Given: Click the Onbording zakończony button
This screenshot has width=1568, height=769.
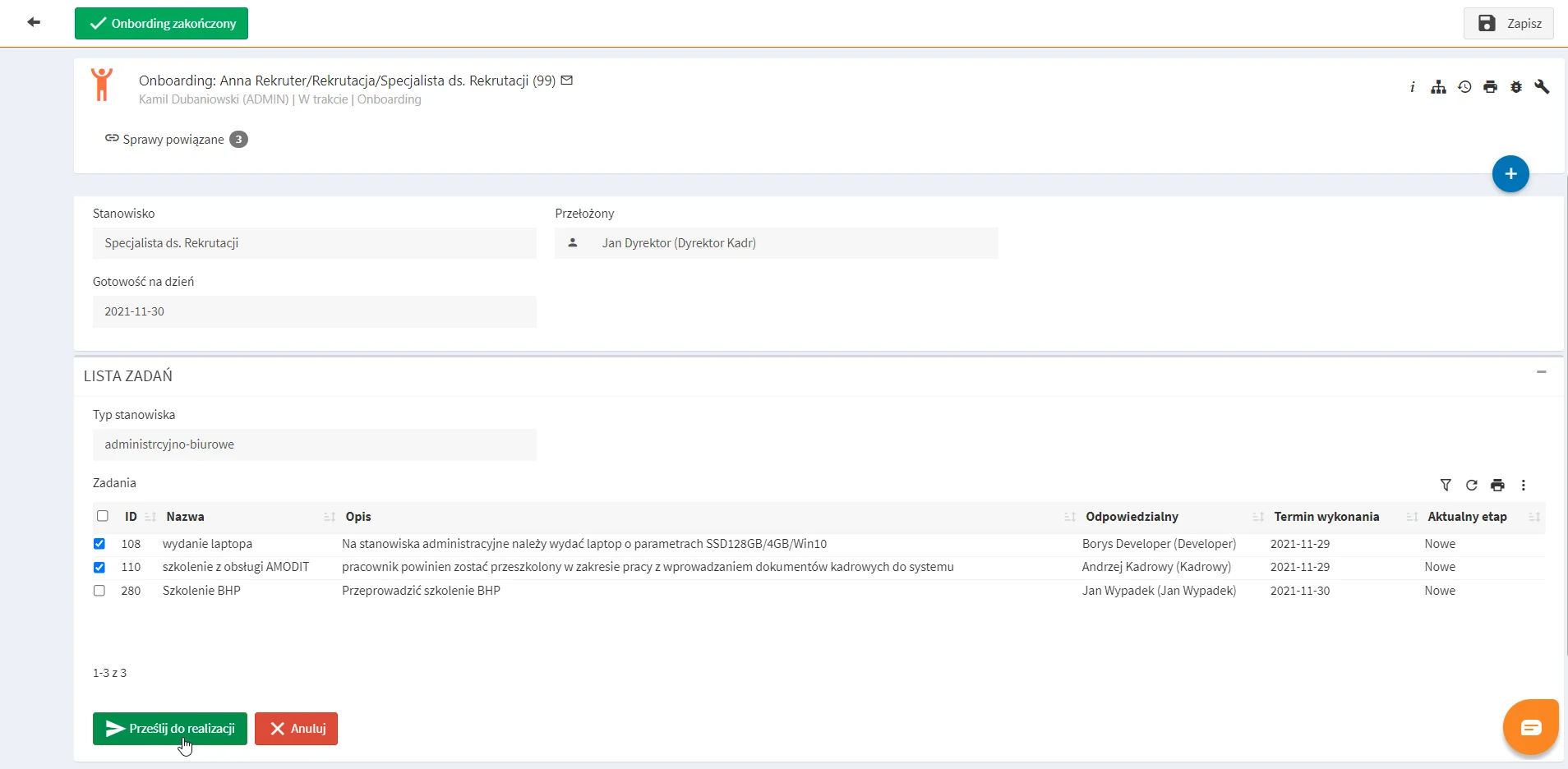Looking at the screenshot, I should pos(161,23).
